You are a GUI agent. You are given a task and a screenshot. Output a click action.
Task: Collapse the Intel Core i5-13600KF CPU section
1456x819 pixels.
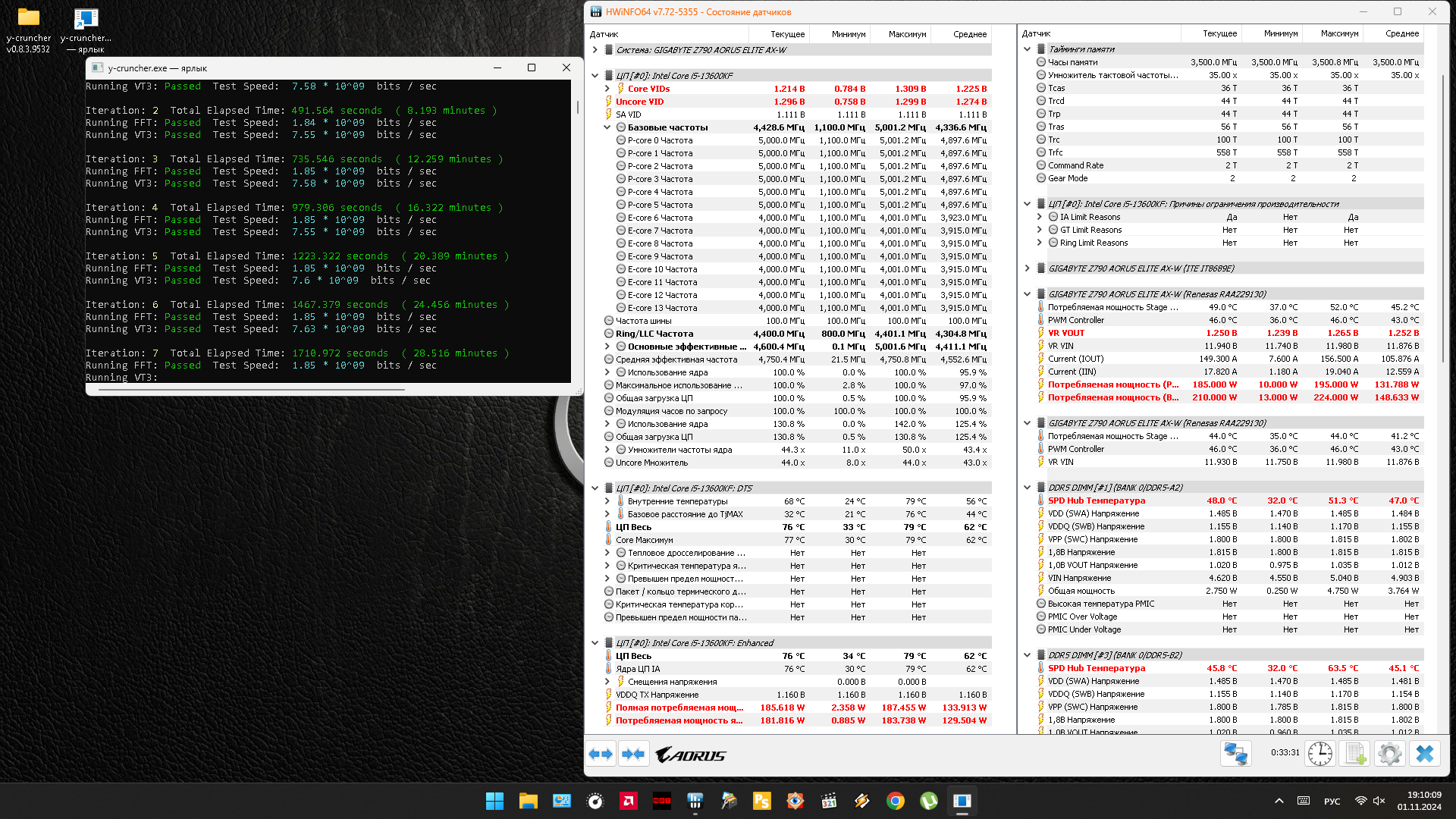(x=595, y=76)
